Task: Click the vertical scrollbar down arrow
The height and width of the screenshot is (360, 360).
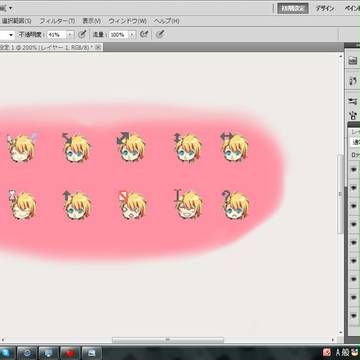Action: pos(340,333)
